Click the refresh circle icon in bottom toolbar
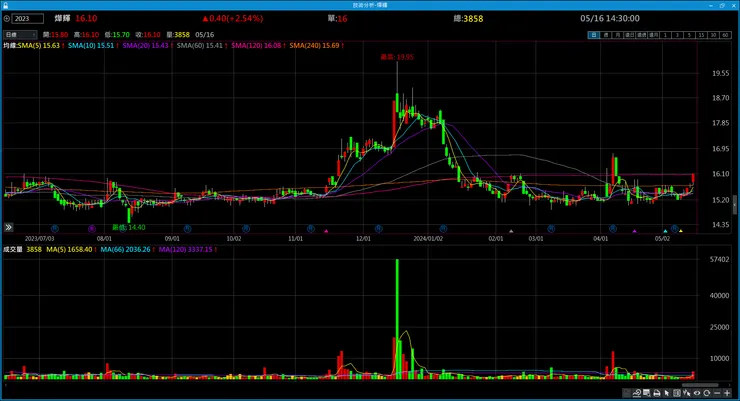Screen dimensions: 740x401 706,393
